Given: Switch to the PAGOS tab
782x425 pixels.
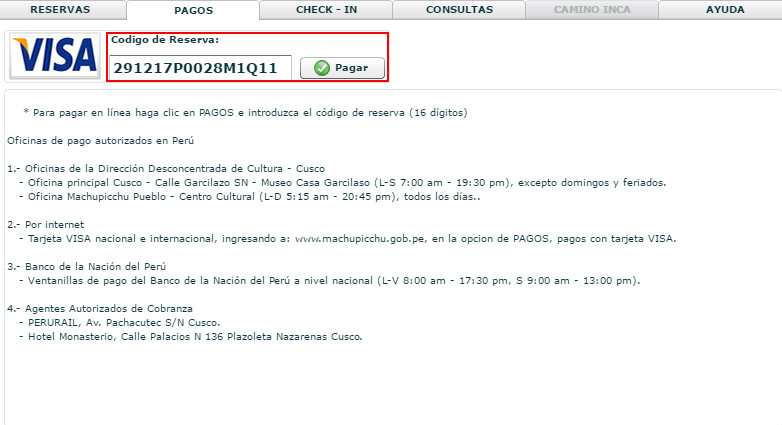Looking at the screenshot, I should 194,10.
